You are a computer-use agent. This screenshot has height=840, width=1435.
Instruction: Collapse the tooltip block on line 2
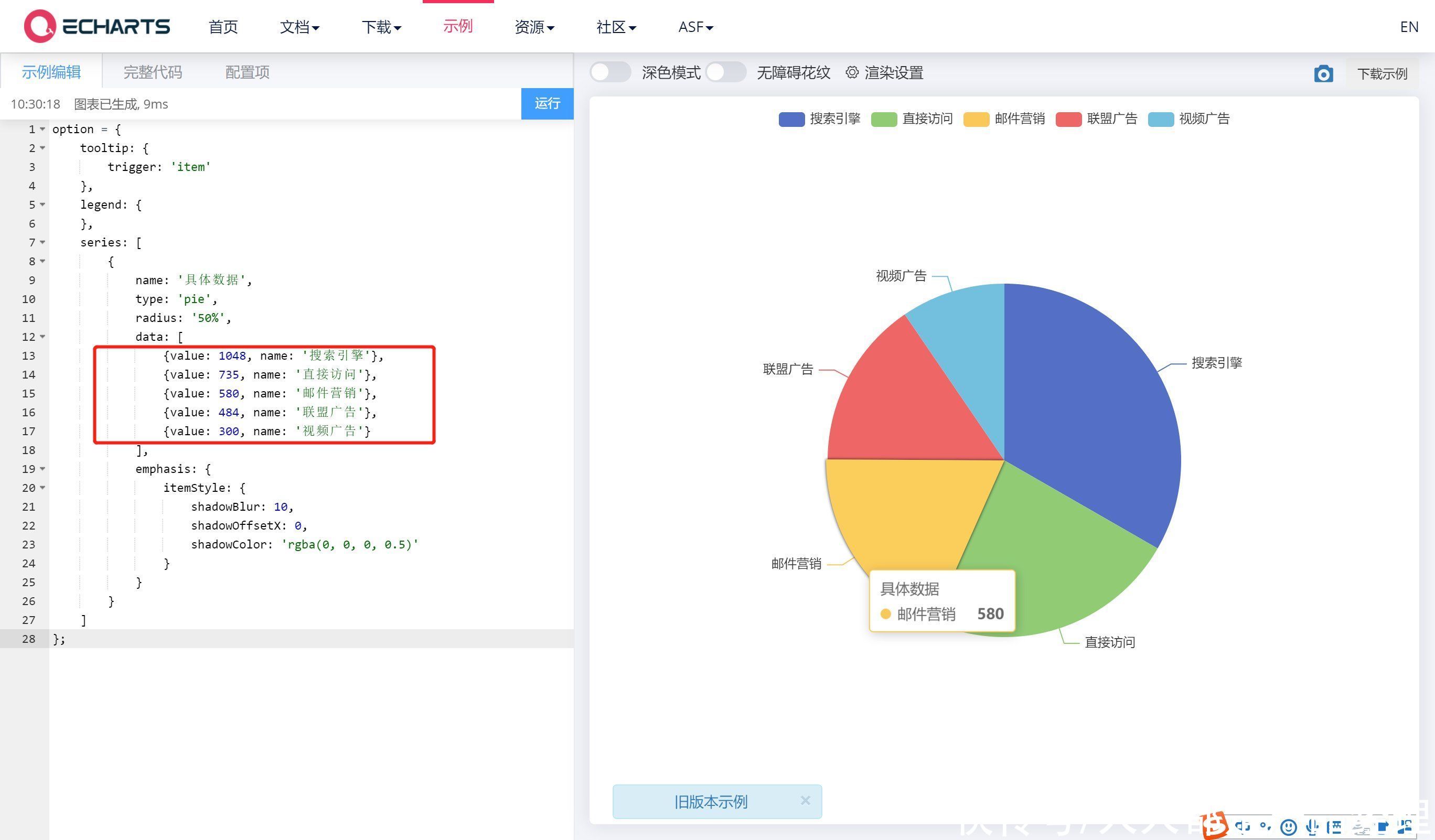point(42,148)
